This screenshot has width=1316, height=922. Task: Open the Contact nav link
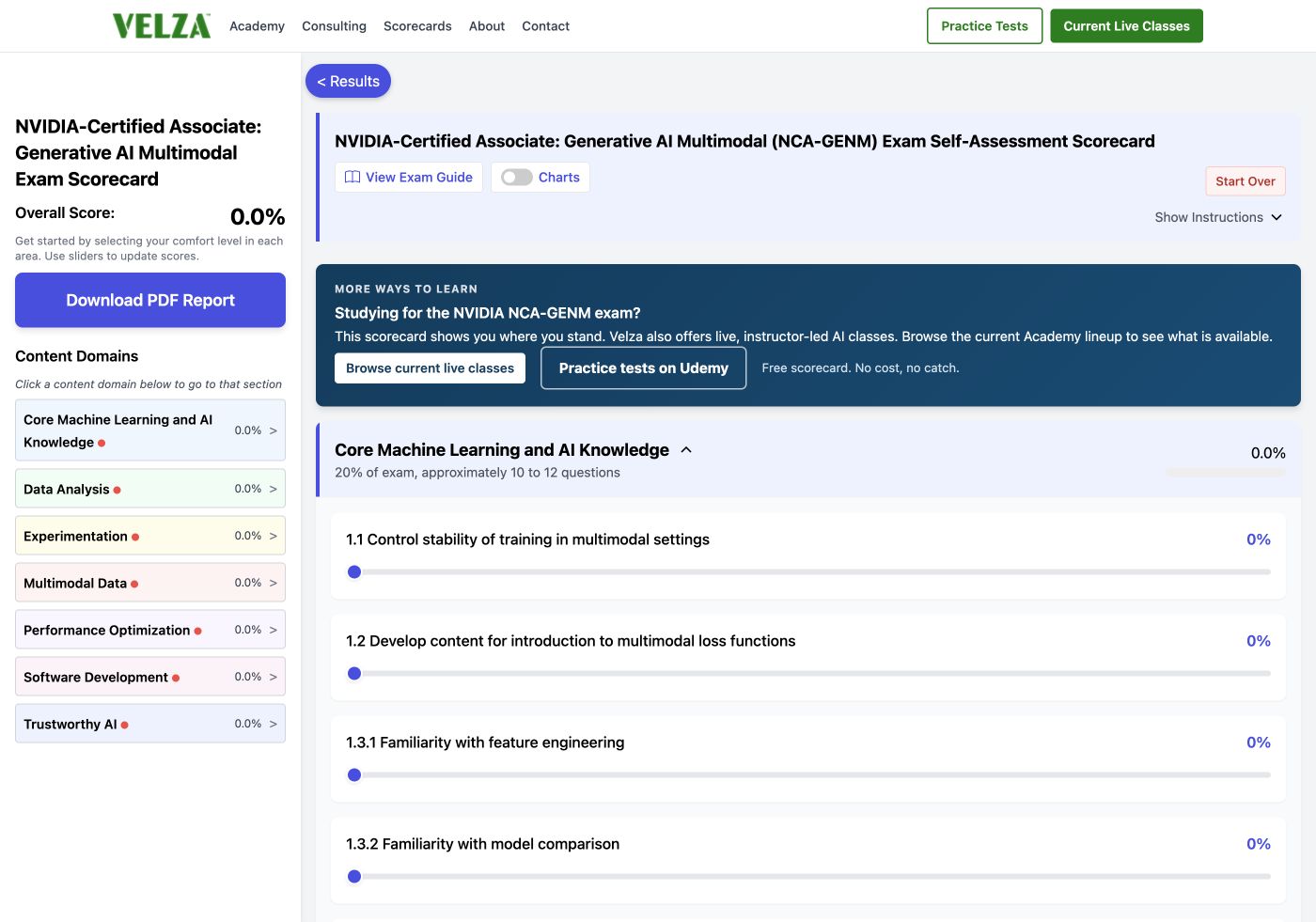click(x=545, y=26)
